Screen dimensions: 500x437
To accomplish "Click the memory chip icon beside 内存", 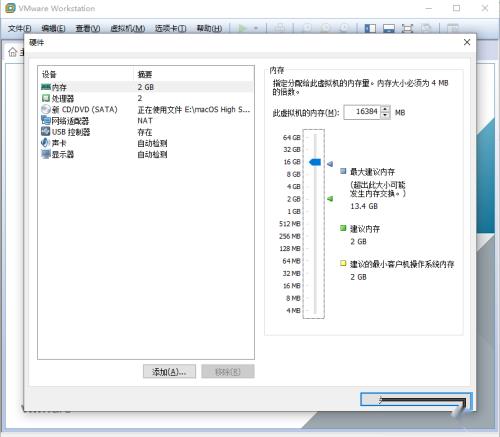I will (46, 87).
